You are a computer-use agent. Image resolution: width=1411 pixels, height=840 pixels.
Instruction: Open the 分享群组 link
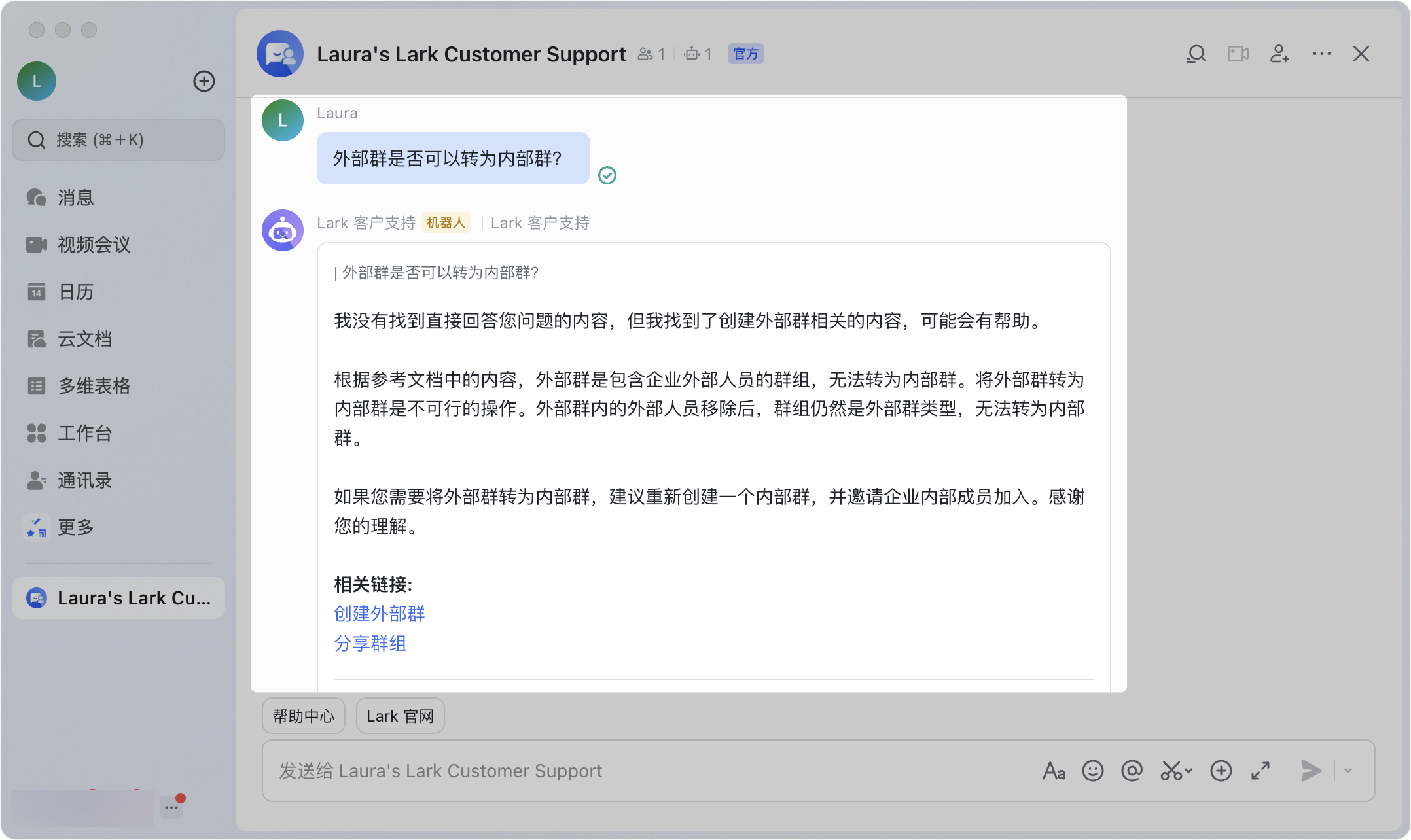click(370, 643)
